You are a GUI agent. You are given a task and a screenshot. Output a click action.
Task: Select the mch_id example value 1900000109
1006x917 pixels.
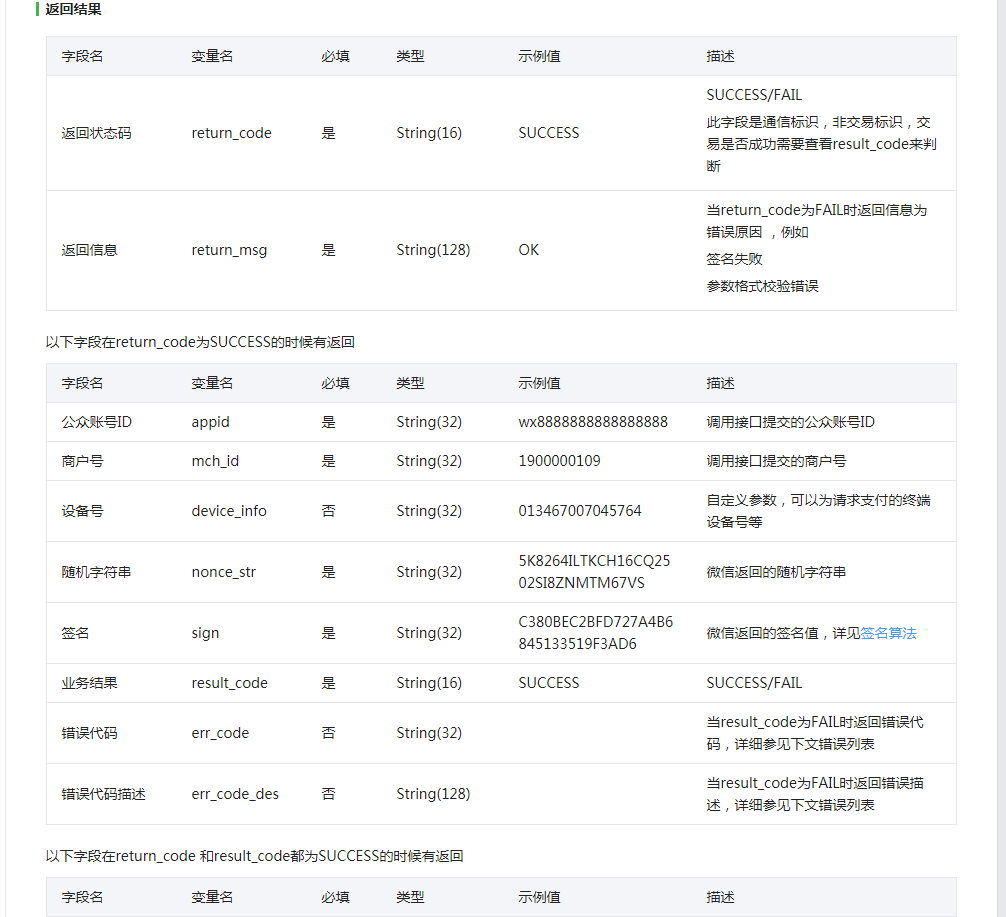pyautogui.click(x=559, y=461)
